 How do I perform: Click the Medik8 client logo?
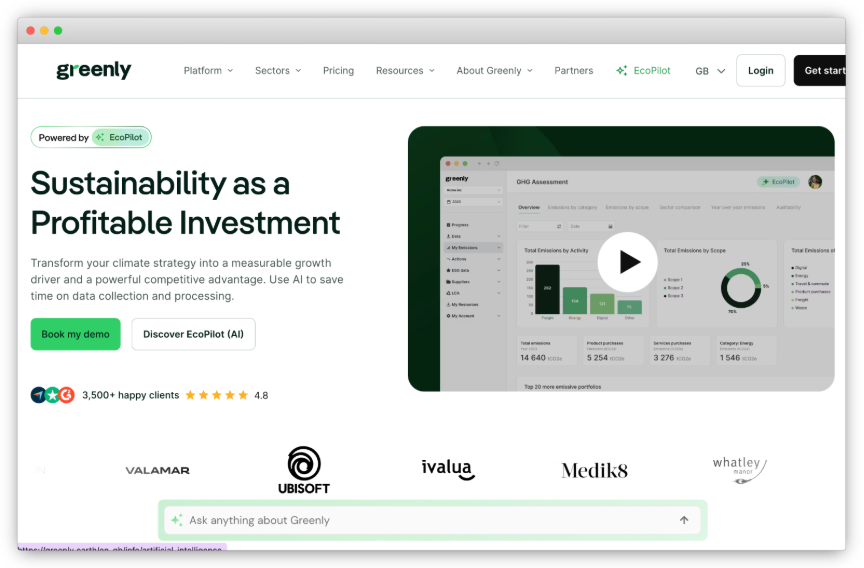click(x=594, y=470)
